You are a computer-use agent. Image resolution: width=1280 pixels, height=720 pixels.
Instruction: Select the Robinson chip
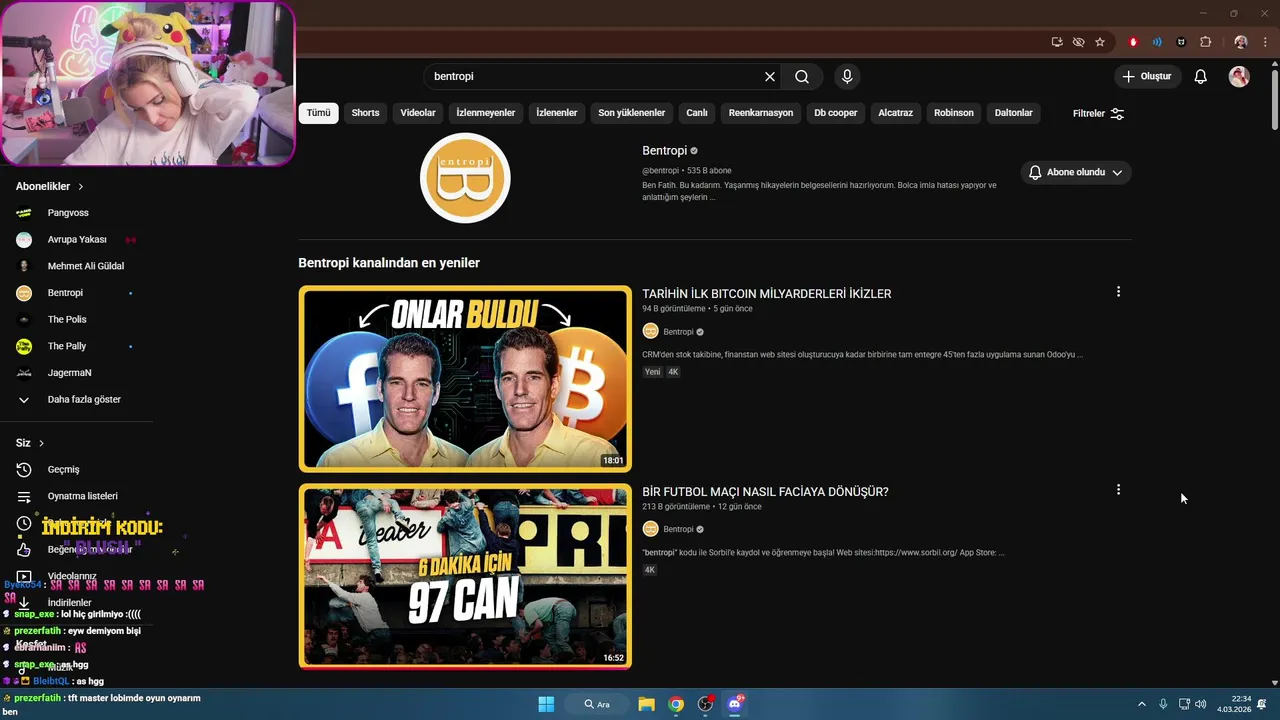click(954, 113)
